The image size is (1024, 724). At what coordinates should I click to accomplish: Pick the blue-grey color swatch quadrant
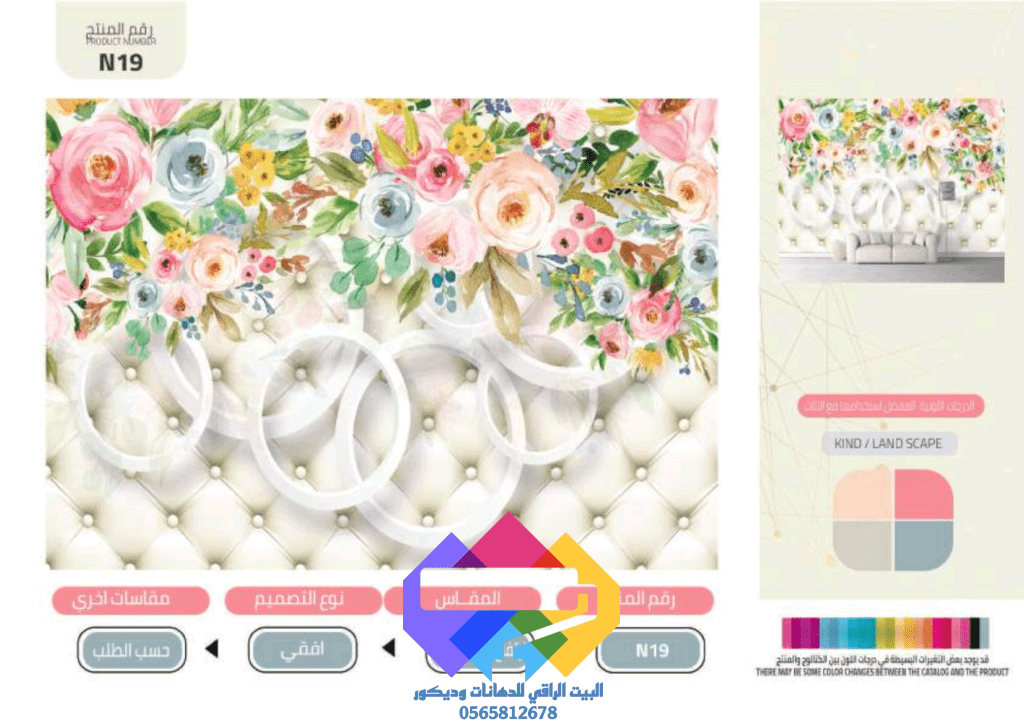coord(924,546)
